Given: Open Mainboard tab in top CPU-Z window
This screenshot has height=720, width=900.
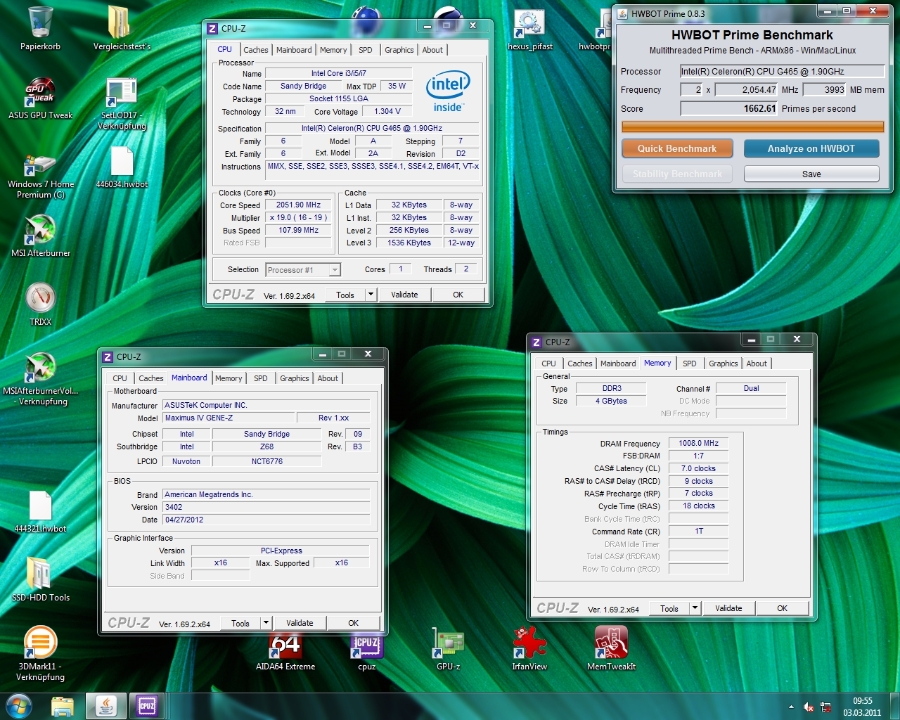Looking at the screenshot, I should click(294, 50).
